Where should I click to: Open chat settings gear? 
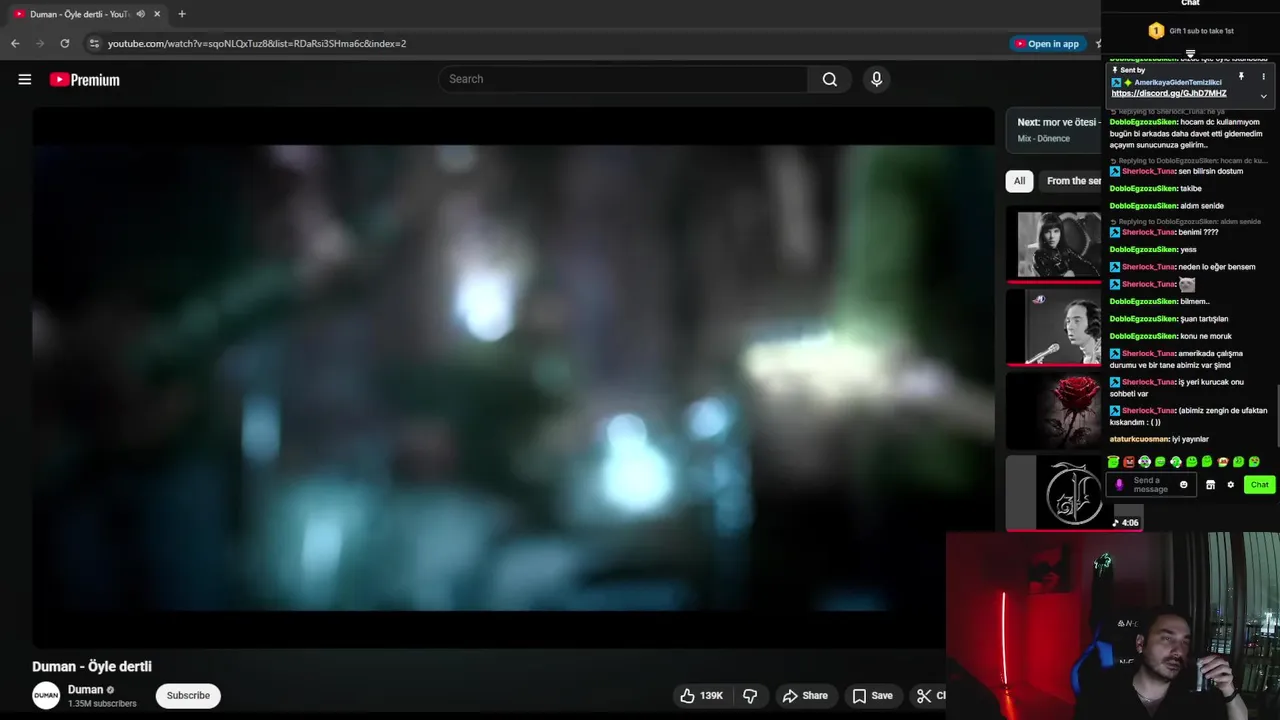[1231, 485]
